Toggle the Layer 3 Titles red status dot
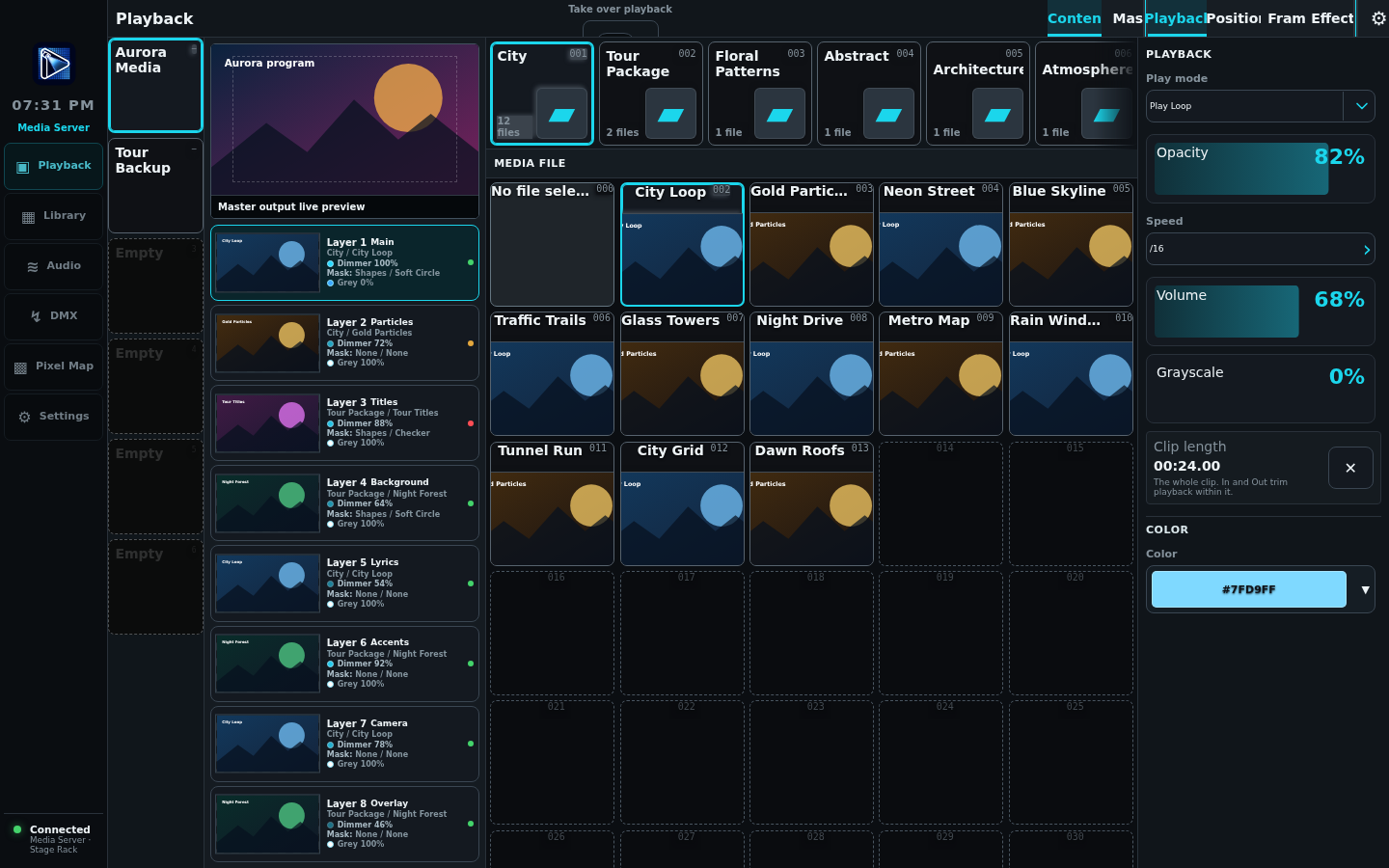Screen dimensions: 1389x868 point(471,422)
